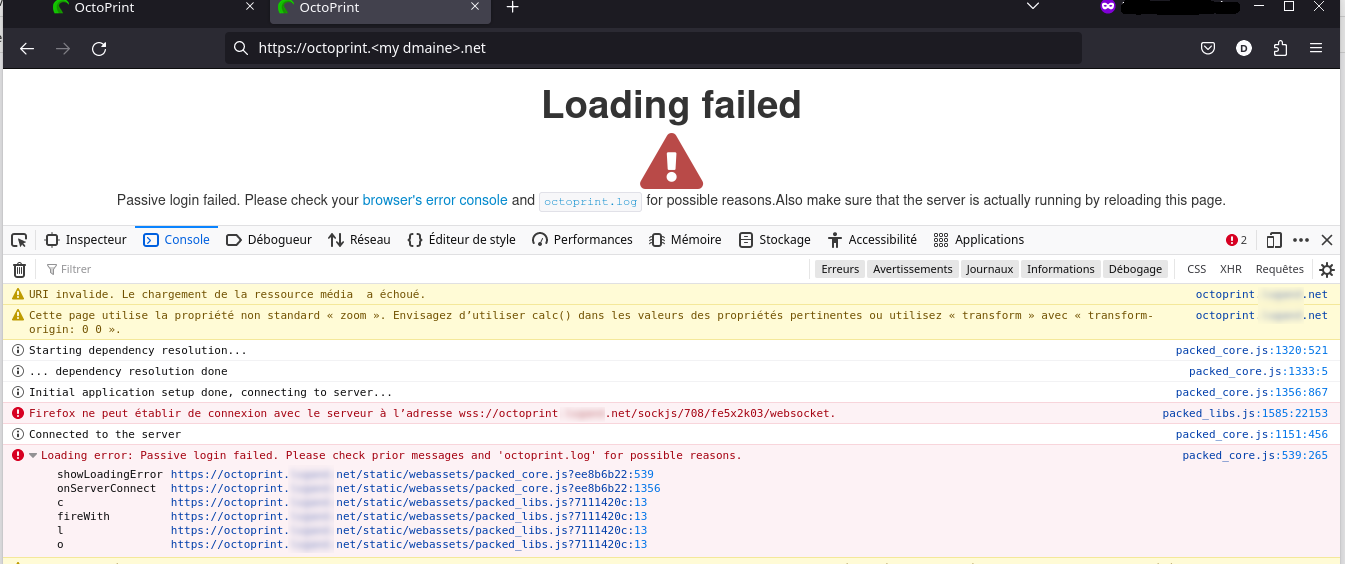Toggle the CSS filter
This screenshot has height=564, width=1345.
coord(1196,269)
